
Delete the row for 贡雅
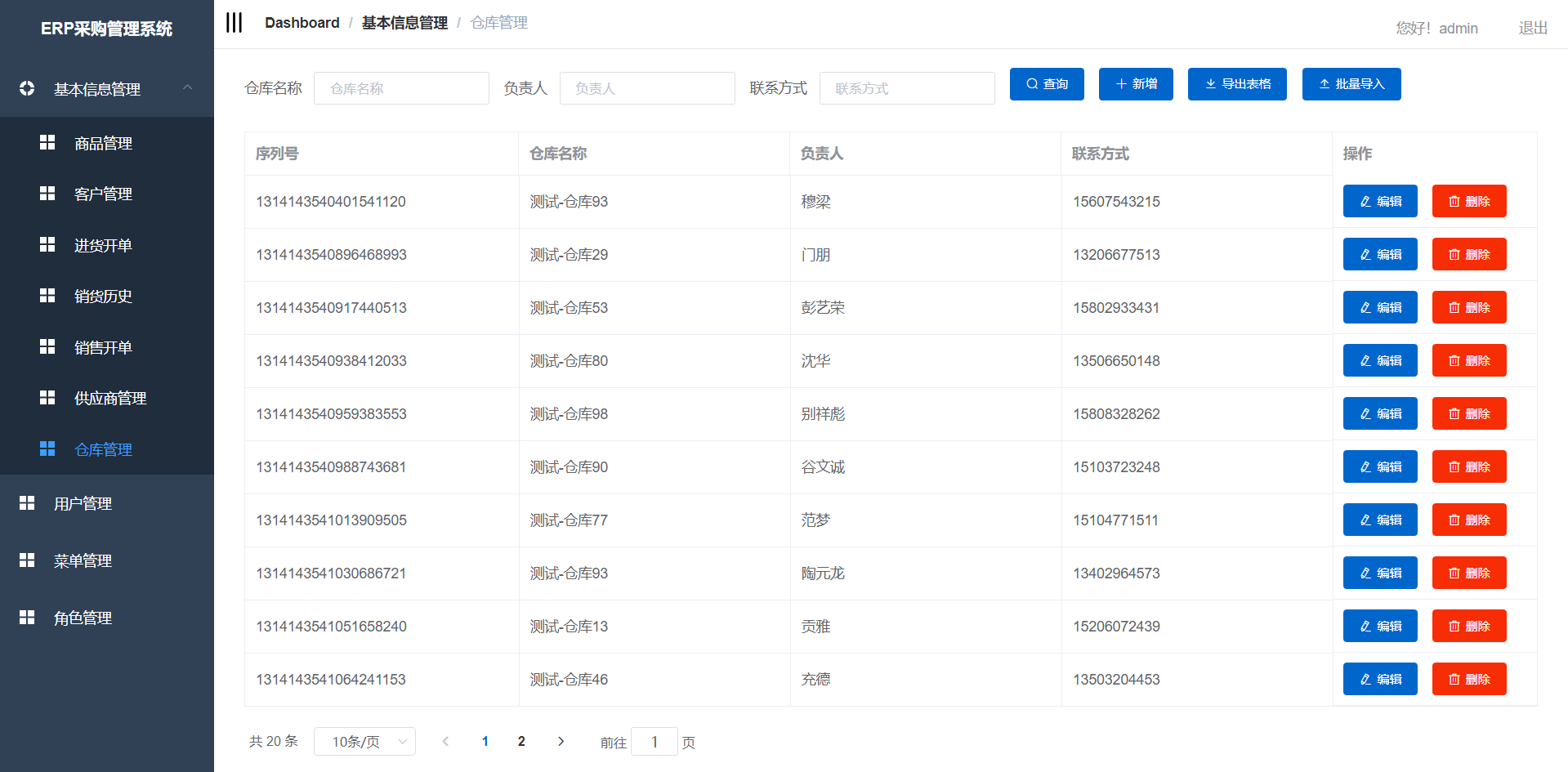pyautogui.click(x=1469, y=626)
